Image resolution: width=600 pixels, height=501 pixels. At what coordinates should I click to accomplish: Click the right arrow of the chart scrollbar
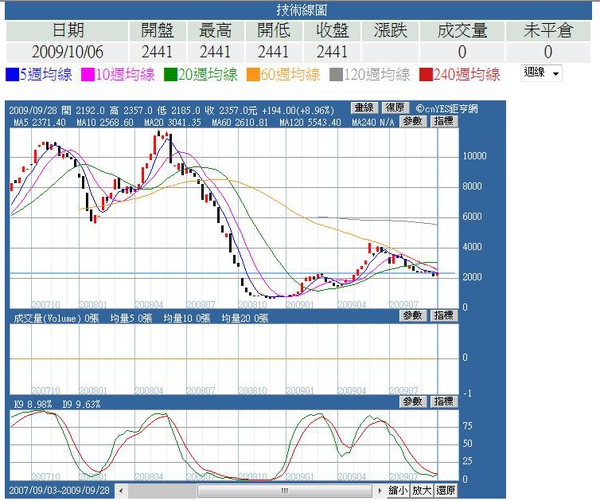tap(379, 491)
